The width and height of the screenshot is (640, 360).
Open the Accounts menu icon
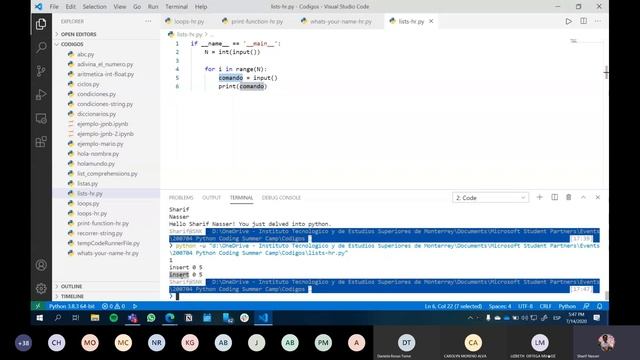(x=41, y=265)
